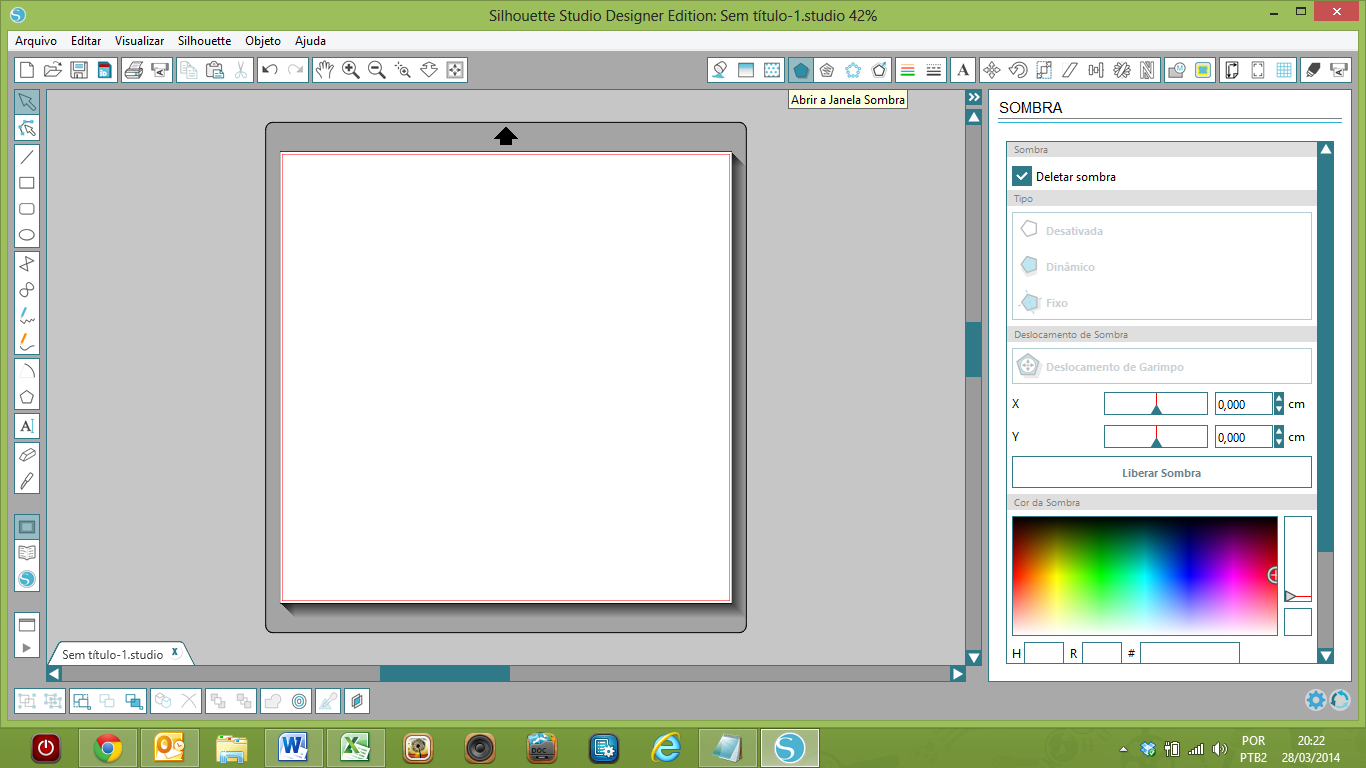Open the Fill Pattern window
The image size is (1366, 768).
pos(772,70)
